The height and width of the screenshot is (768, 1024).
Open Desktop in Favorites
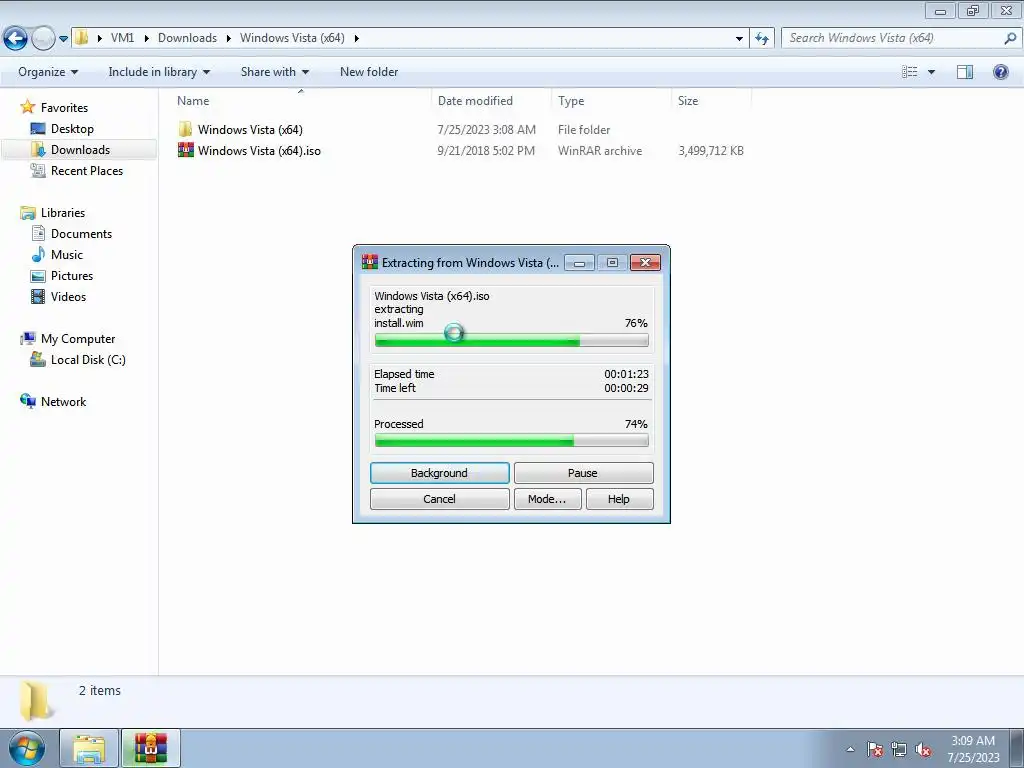(x=72, y=129)
